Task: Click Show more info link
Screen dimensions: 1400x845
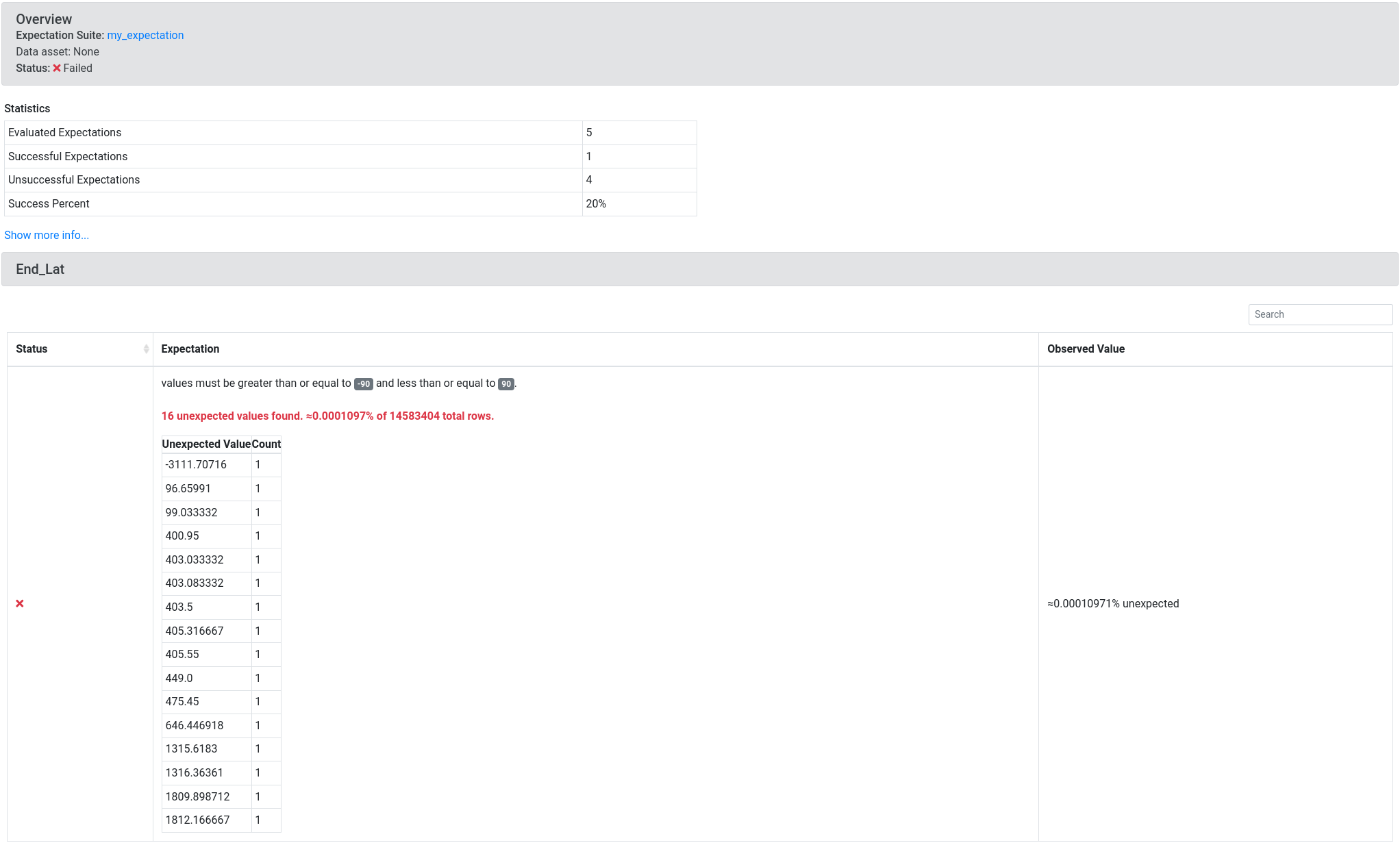Action: (46, 235)
